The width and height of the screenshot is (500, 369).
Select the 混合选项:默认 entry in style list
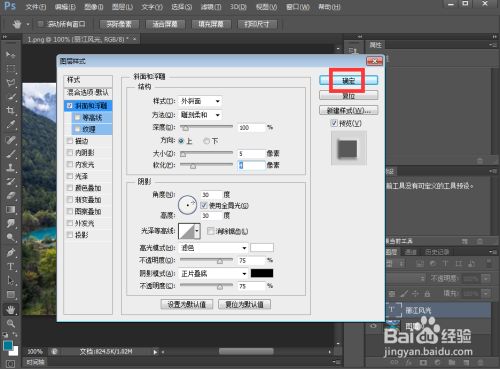[88, 92]
